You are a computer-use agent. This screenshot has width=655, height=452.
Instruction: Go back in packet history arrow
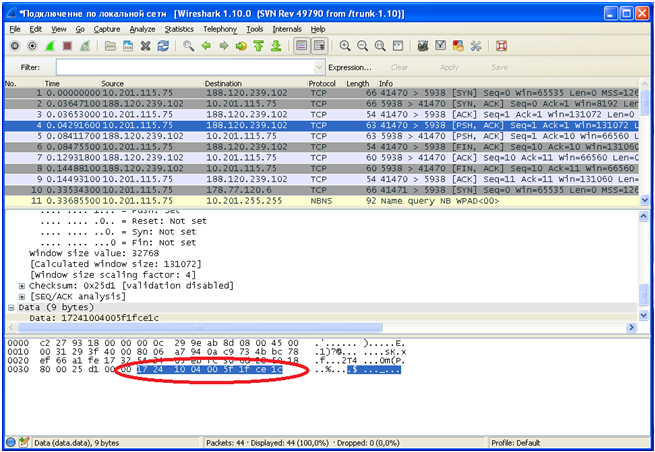(206, 46)
